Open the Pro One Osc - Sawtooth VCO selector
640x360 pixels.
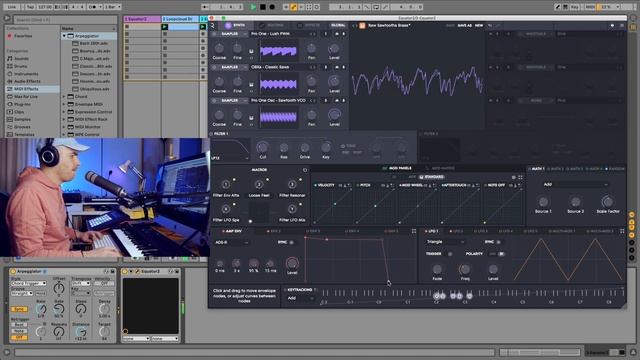click(x=279, y=100)
